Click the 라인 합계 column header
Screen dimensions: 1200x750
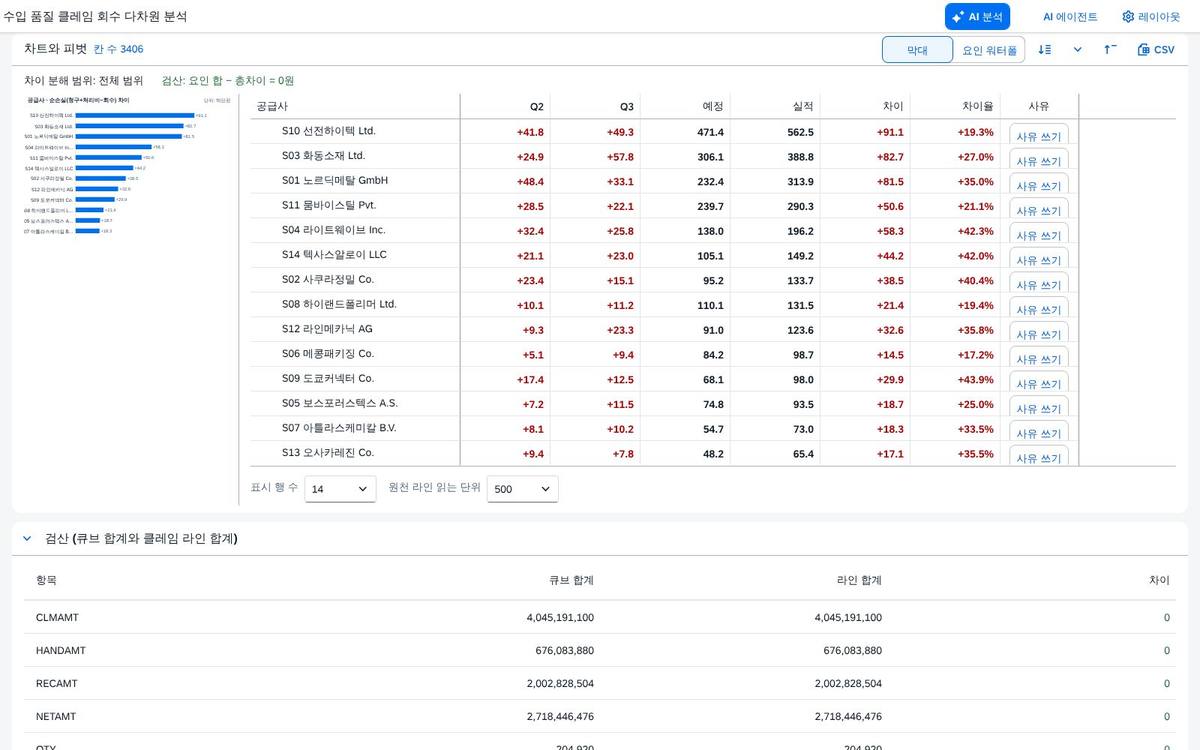(x=859, y=580)
